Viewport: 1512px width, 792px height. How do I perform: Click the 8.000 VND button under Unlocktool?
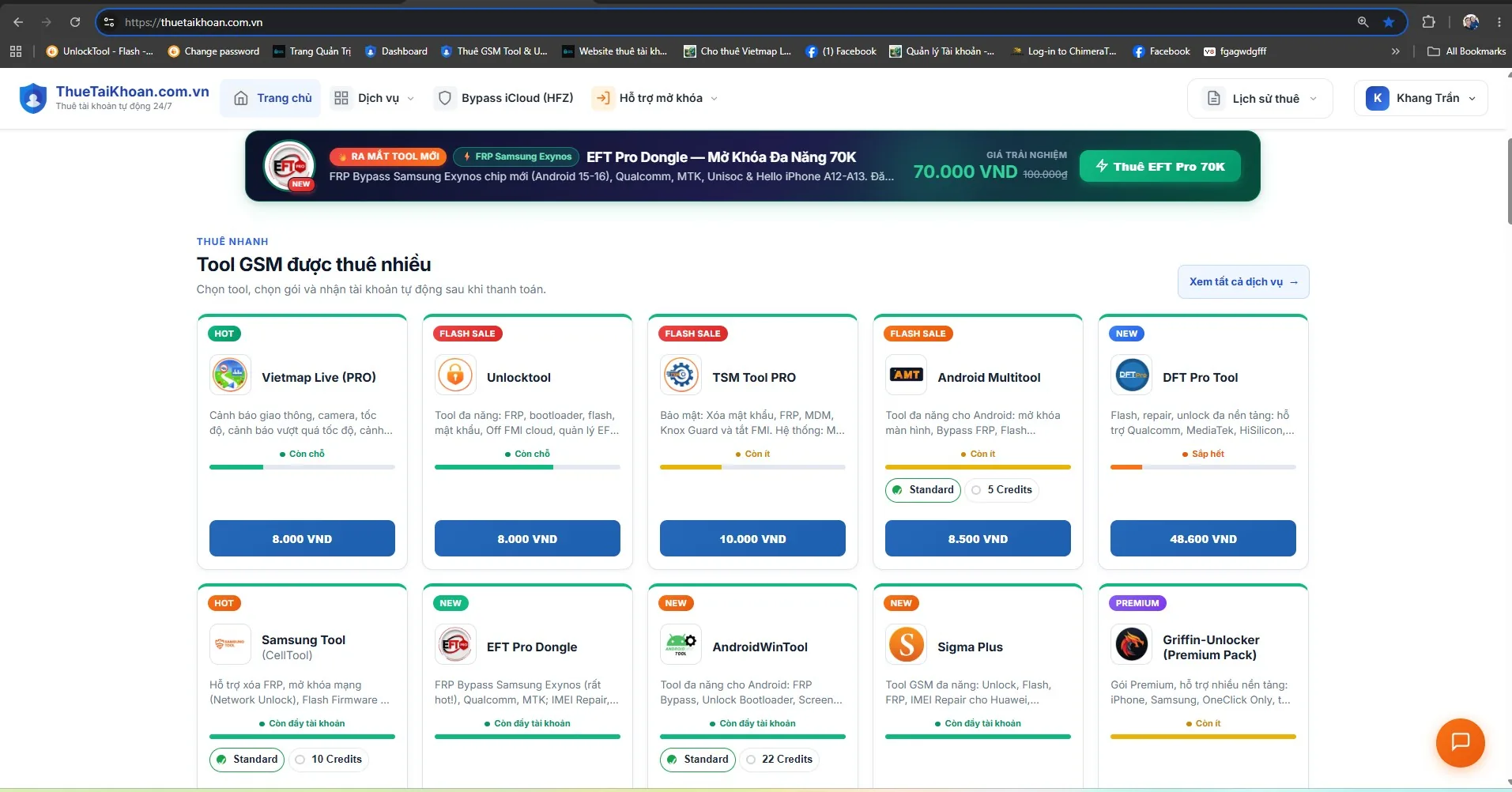pyautogui.click(x=527, y=538)
